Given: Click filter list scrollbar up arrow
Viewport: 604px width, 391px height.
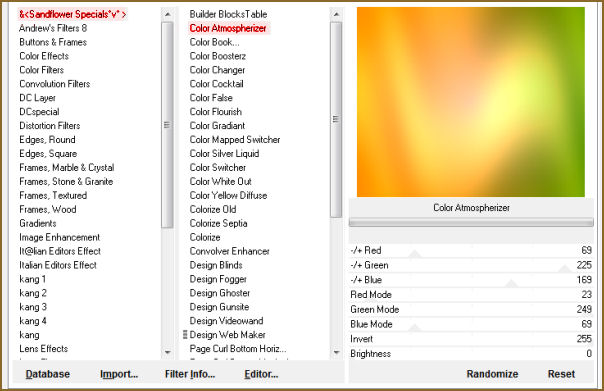Looking at the screenshot, I should pyautogui.click(x=336, y=14).
